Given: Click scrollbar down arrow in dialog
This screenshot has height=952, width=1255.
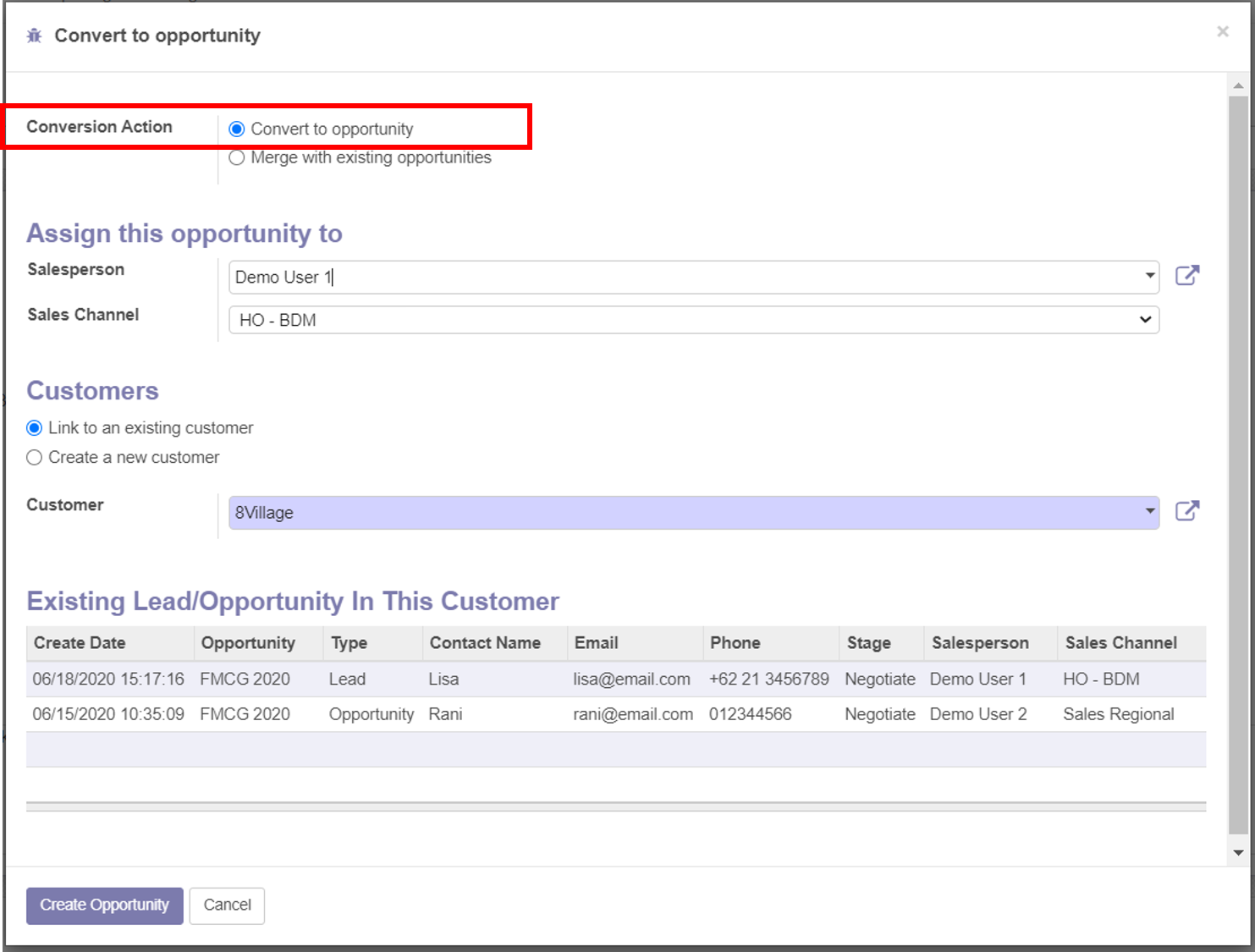Looking at the screenshot, I should click(1238, 852).
